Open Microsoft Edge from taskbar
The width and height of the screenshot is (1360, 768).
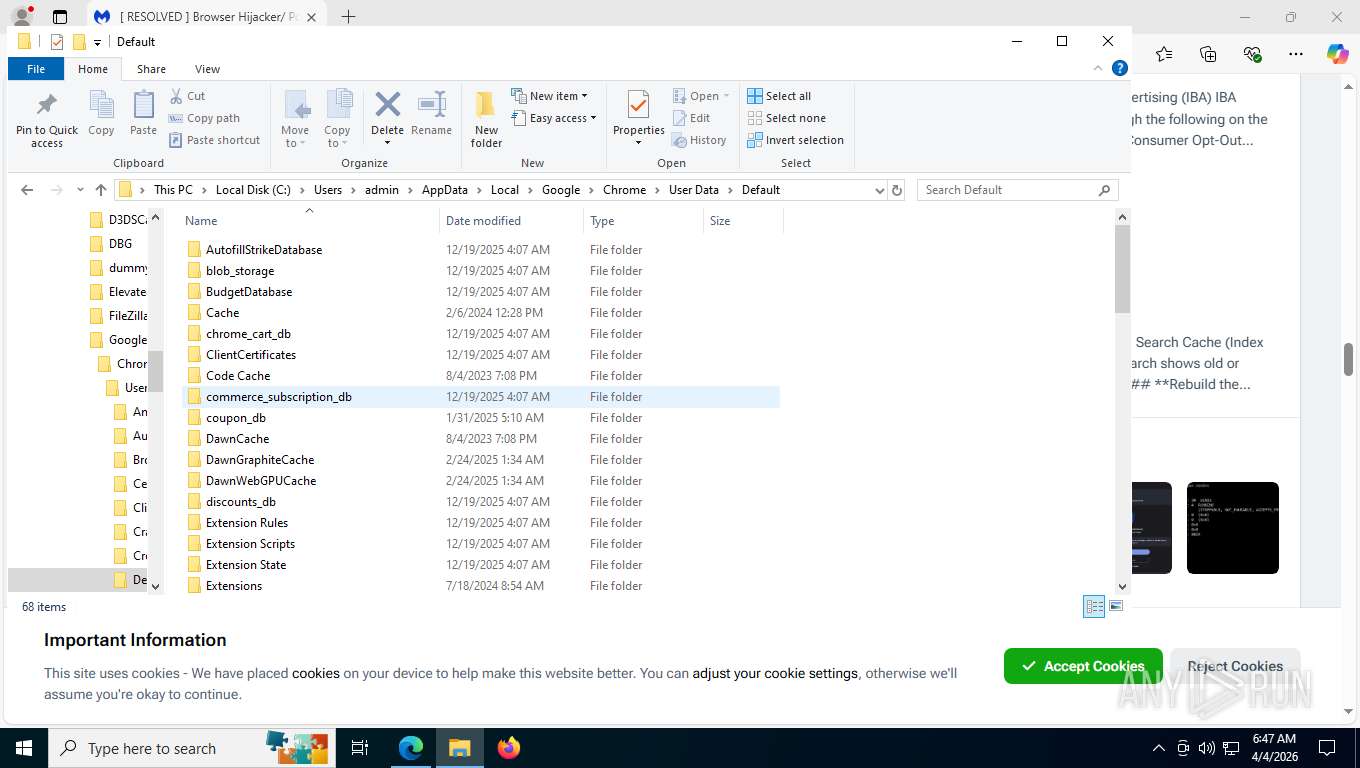coord(411,747)
